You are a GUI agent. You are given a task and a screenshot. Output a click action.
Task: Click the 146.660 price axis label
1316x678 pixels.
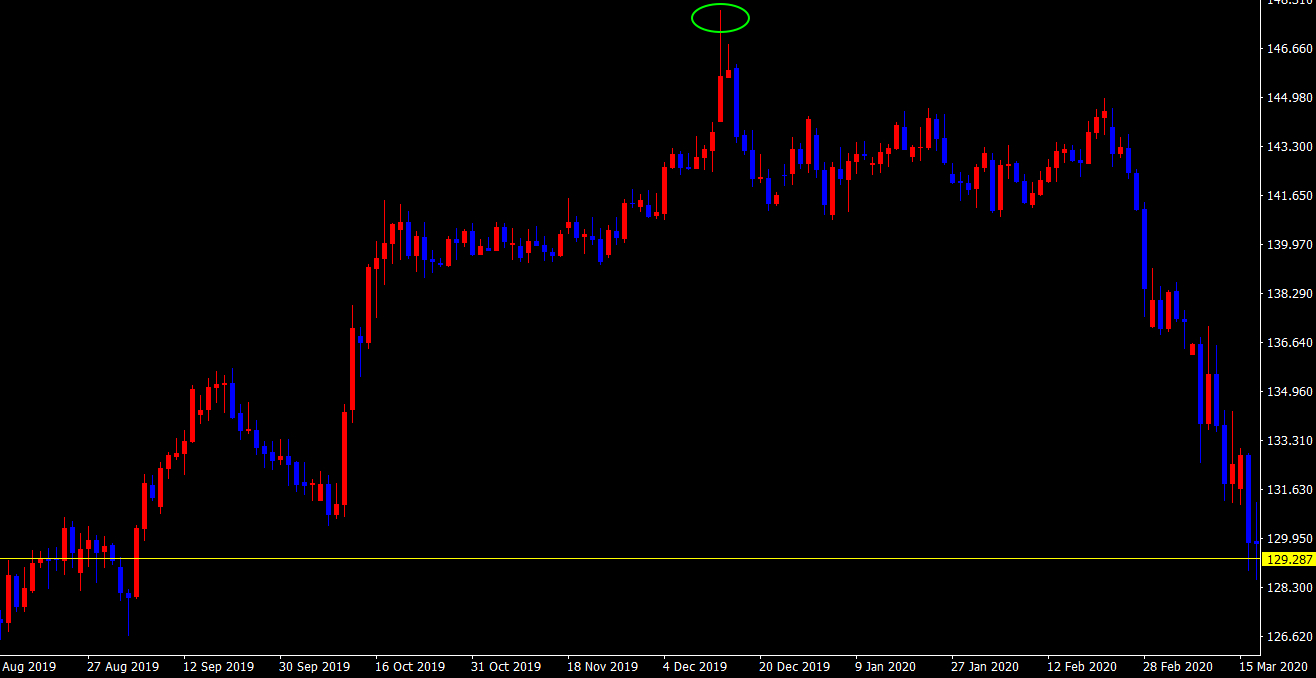[1288, 49]
